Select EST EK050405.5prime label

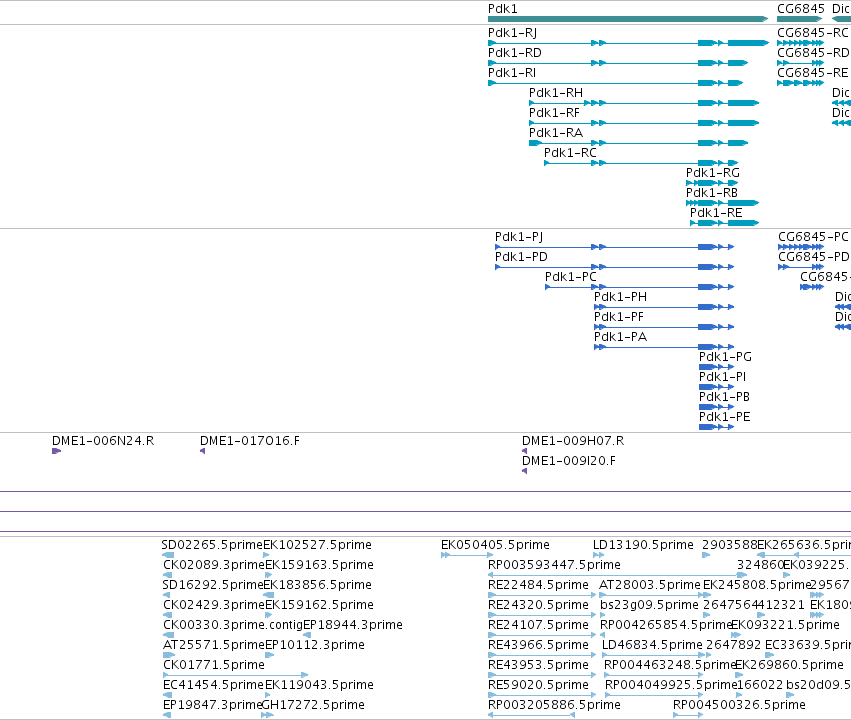(x=496, y=545)
